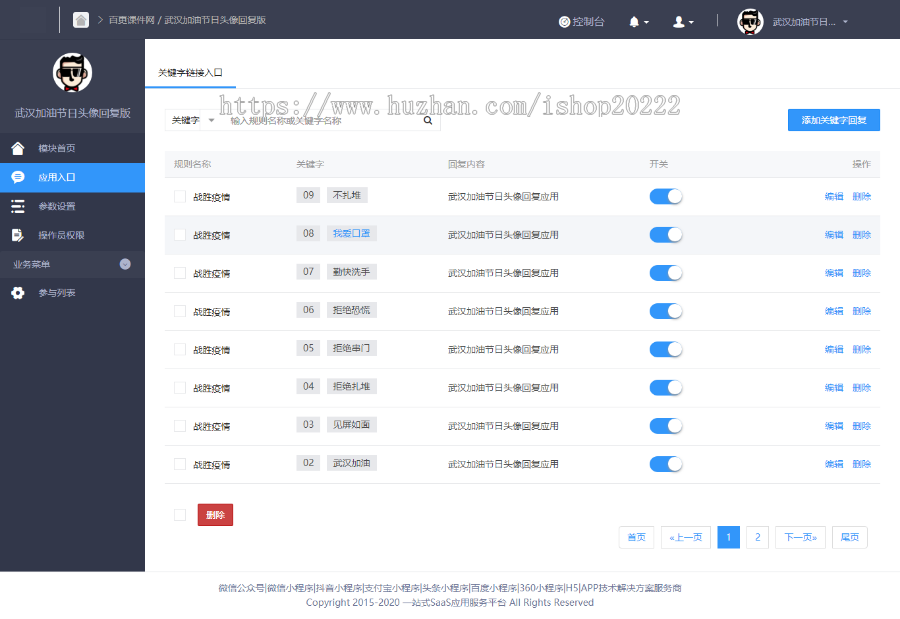The width and height of the screenshot is (900, 619).
Task: Click the red 删除 bulk delete button
Action: 215,515
